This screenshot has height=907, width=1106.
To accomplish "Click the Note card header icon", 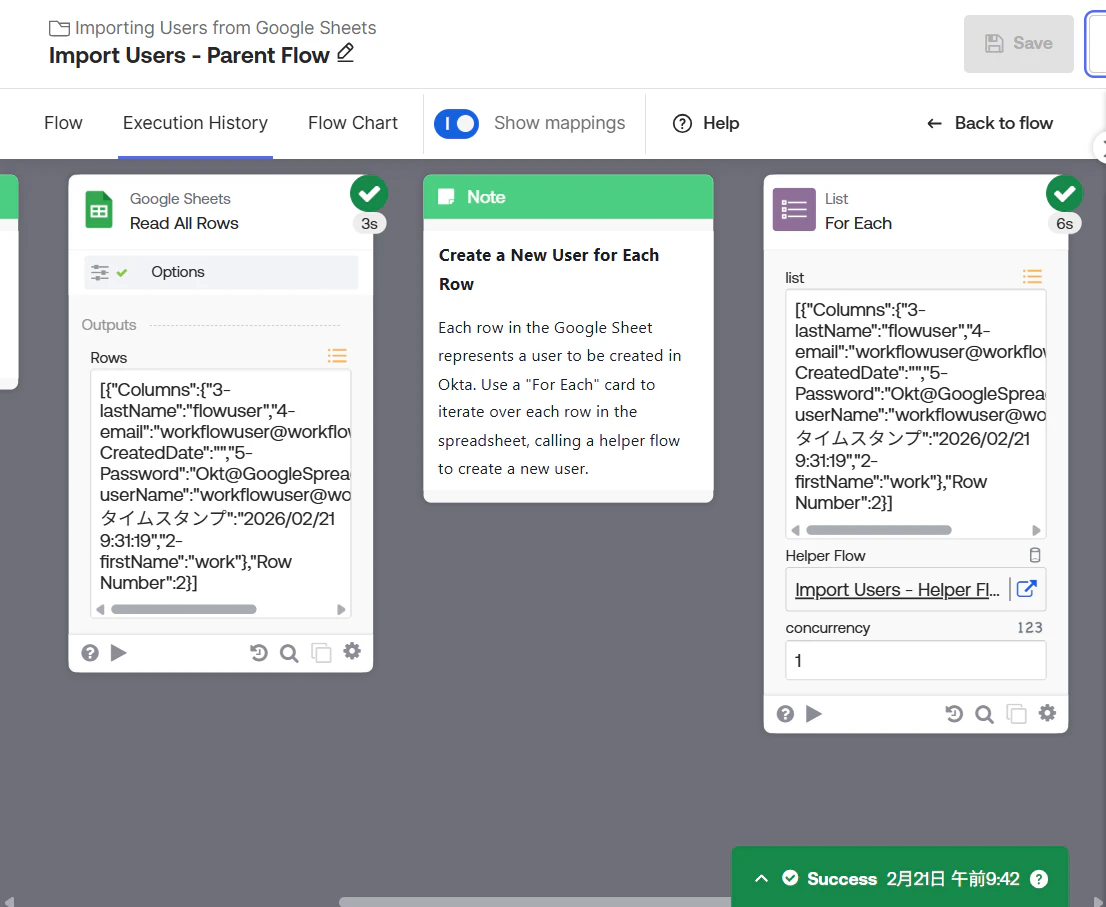I will [446, 197].
